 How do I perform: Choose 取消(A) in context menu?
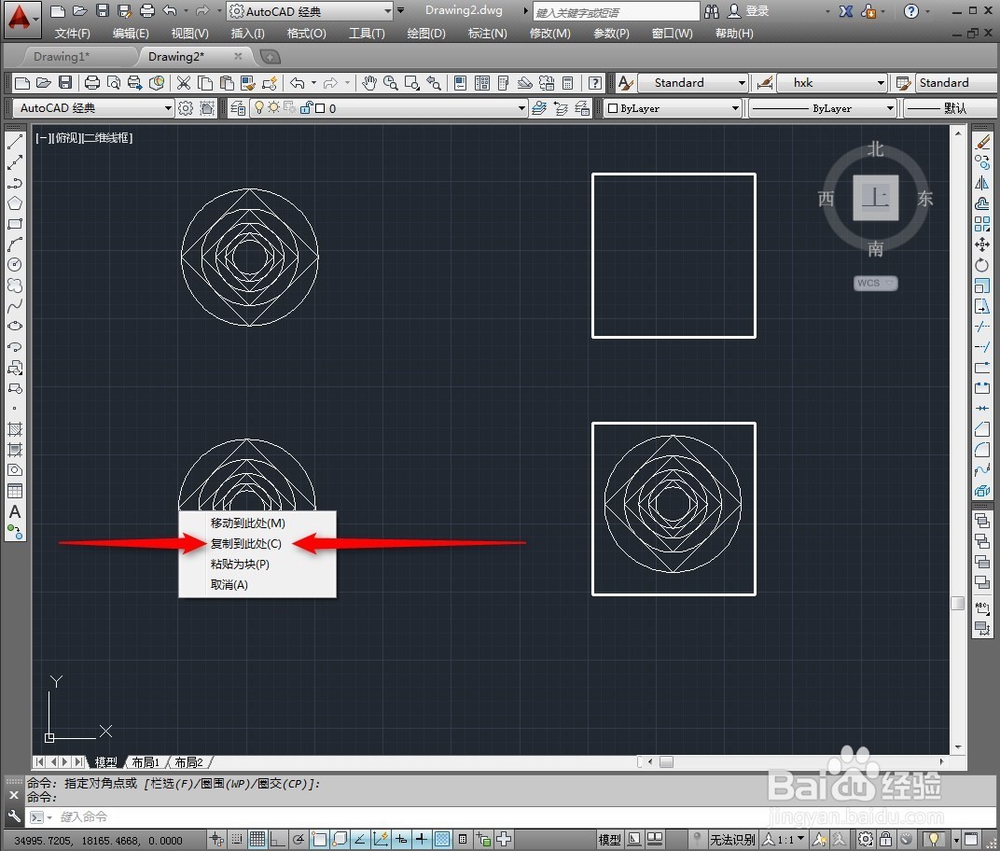229,585
